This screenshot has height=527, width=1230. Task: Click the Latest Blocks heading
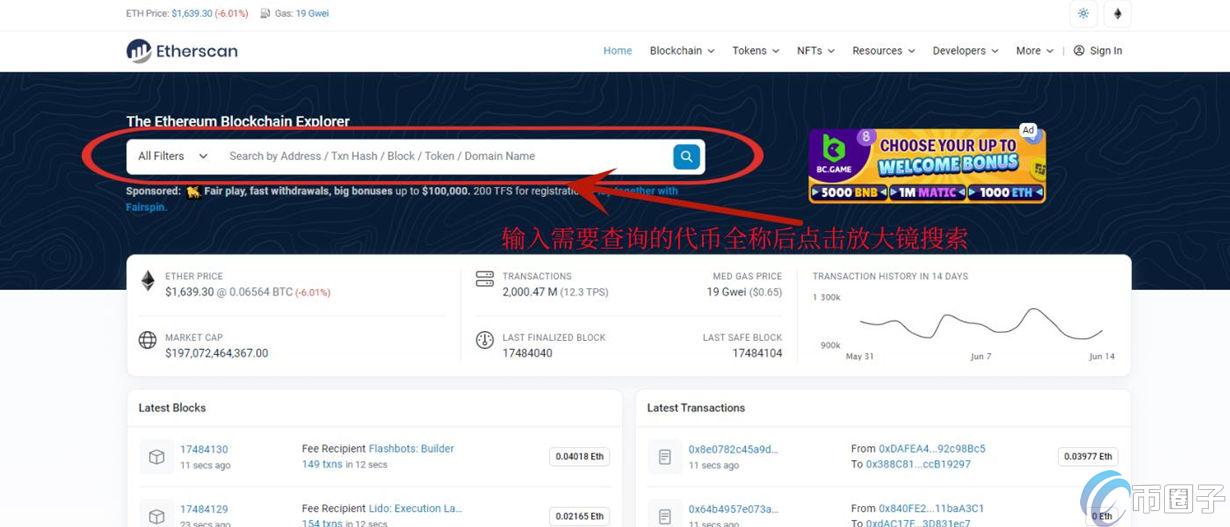(172, 408)
